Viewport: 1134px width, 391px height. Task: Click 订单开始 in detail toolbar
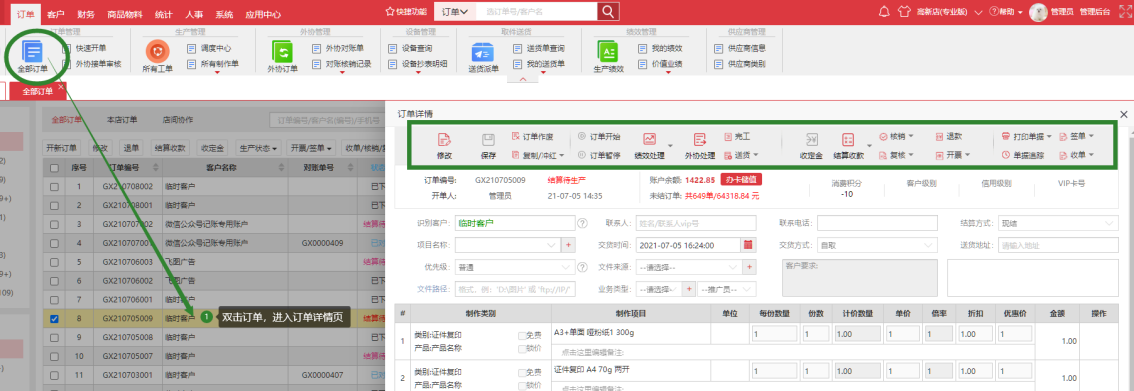599,136
